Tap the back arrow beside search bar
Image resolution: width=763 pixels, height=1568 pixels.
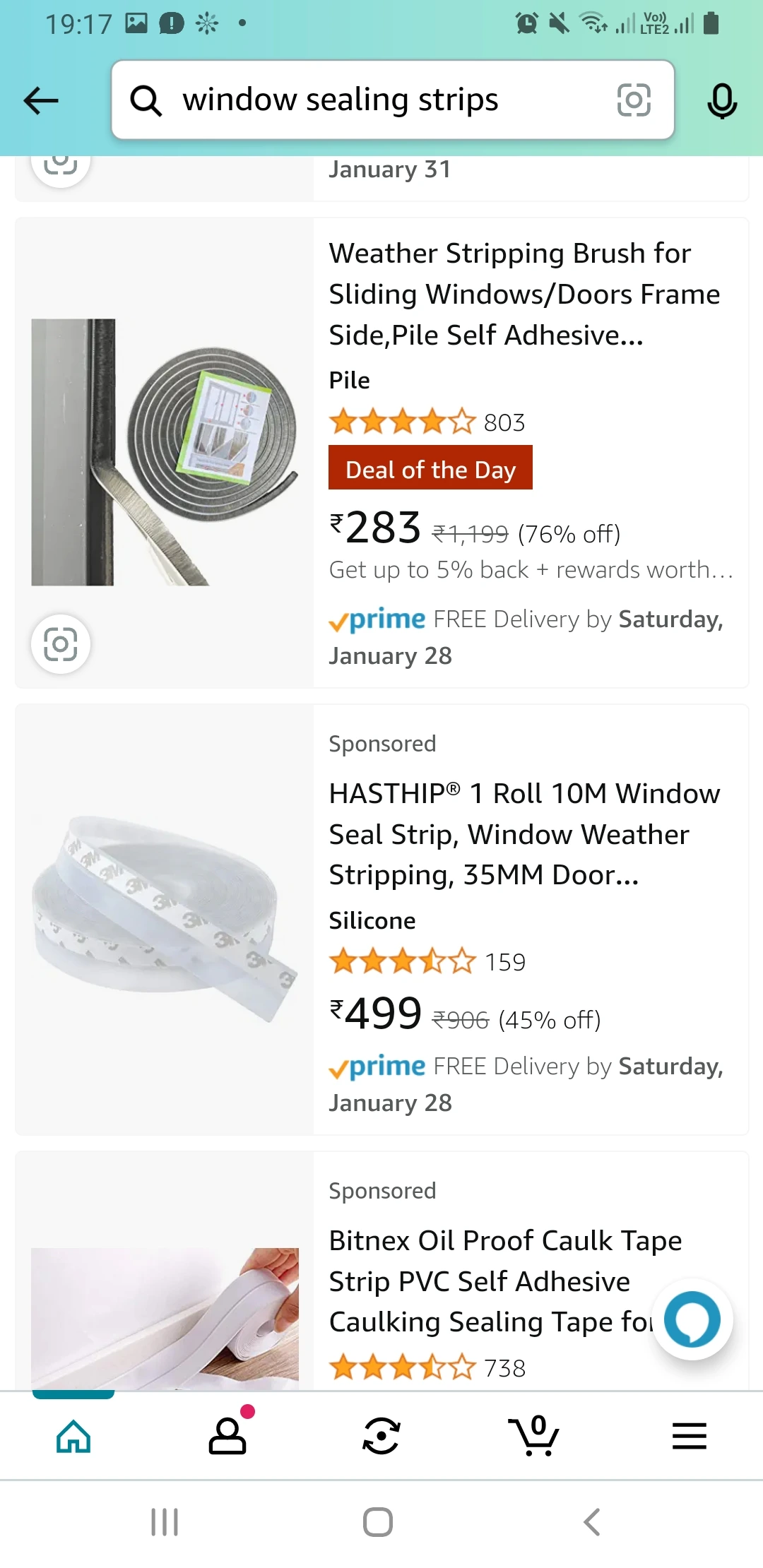[x=41, y=100]
